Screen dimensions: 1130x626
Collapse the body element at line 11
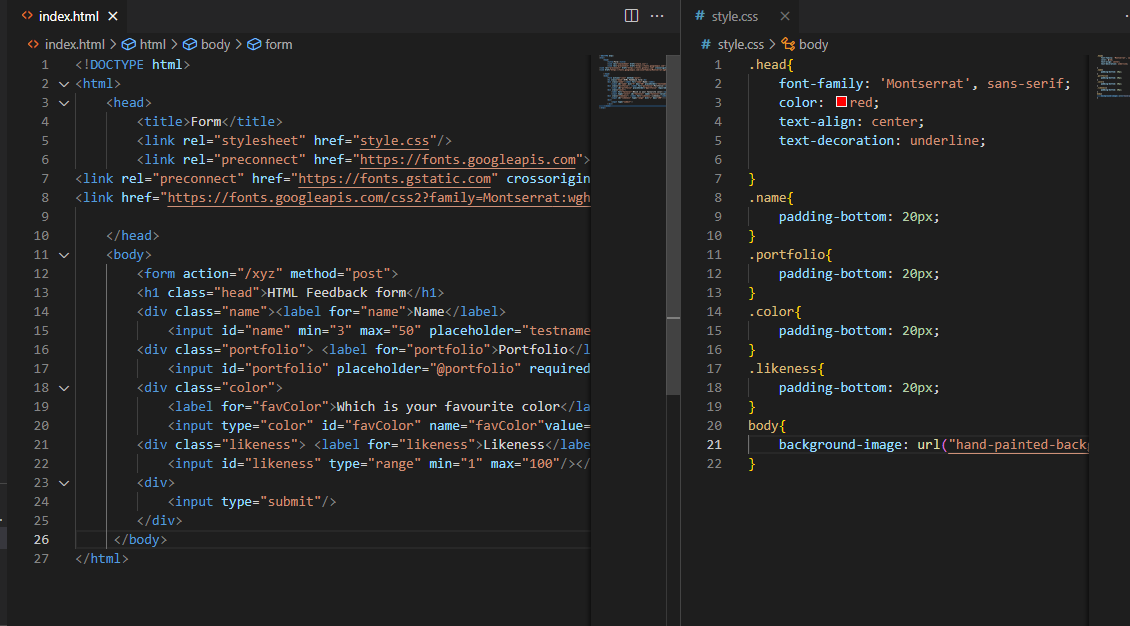(63, 254)
